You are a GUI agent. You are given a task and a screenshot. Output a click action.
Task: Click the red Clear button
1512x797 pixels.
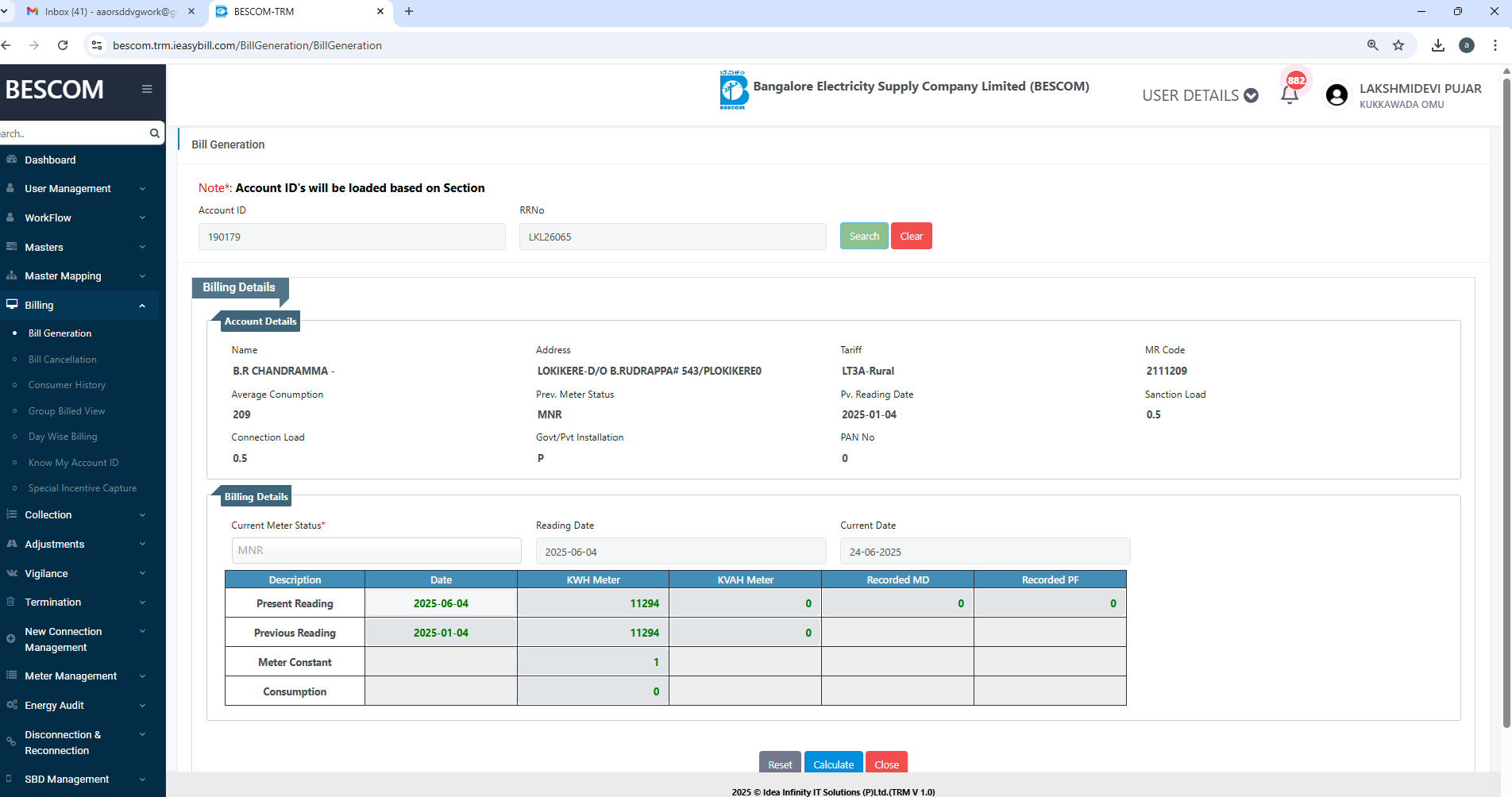[x=911, y=236]
